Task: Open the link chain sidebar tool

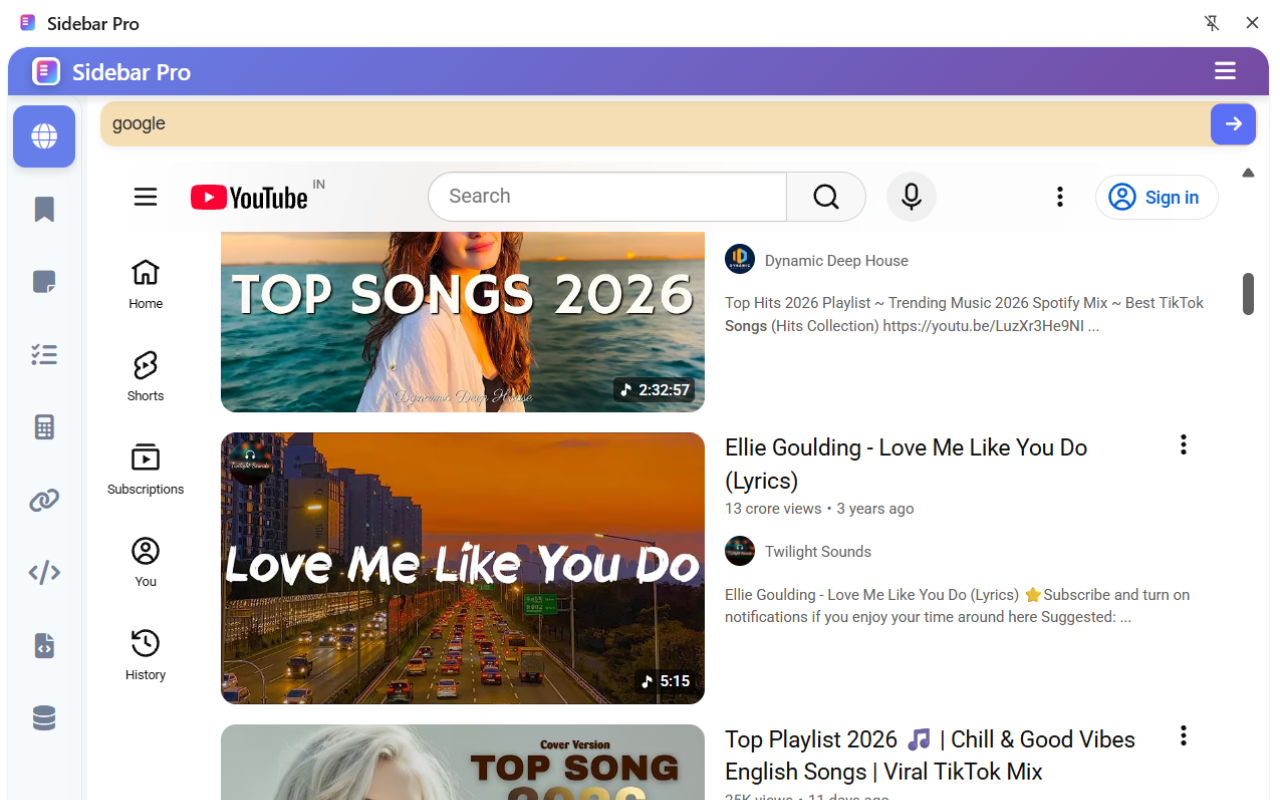Action: click(44, 500)
